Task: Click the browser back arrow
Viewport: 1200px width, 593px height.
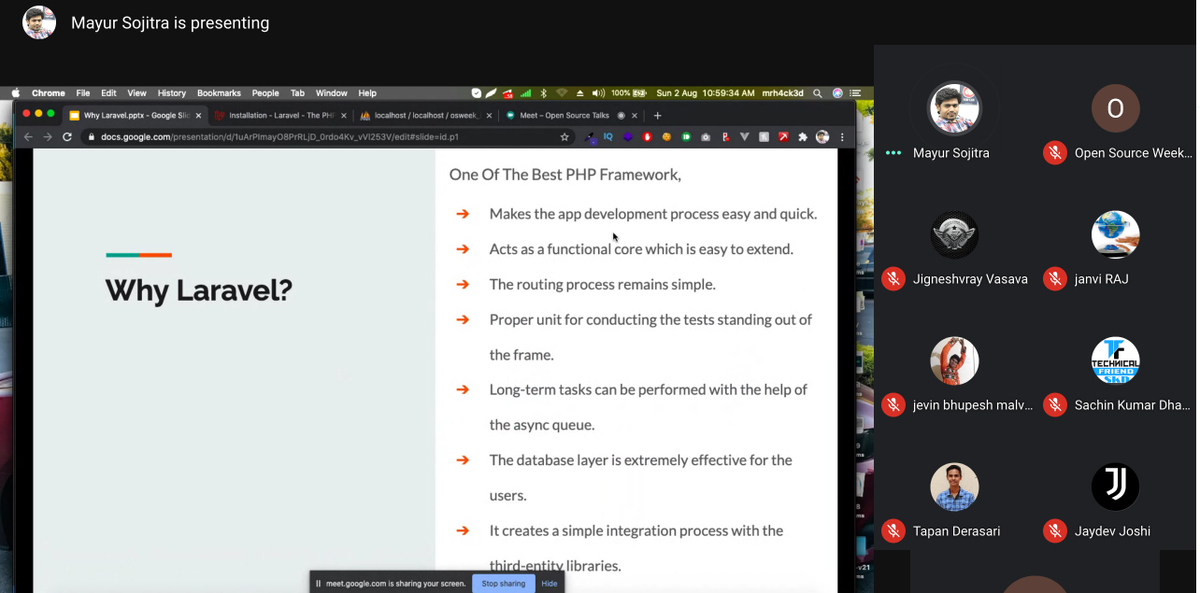Action: click(x=28, y=137)
